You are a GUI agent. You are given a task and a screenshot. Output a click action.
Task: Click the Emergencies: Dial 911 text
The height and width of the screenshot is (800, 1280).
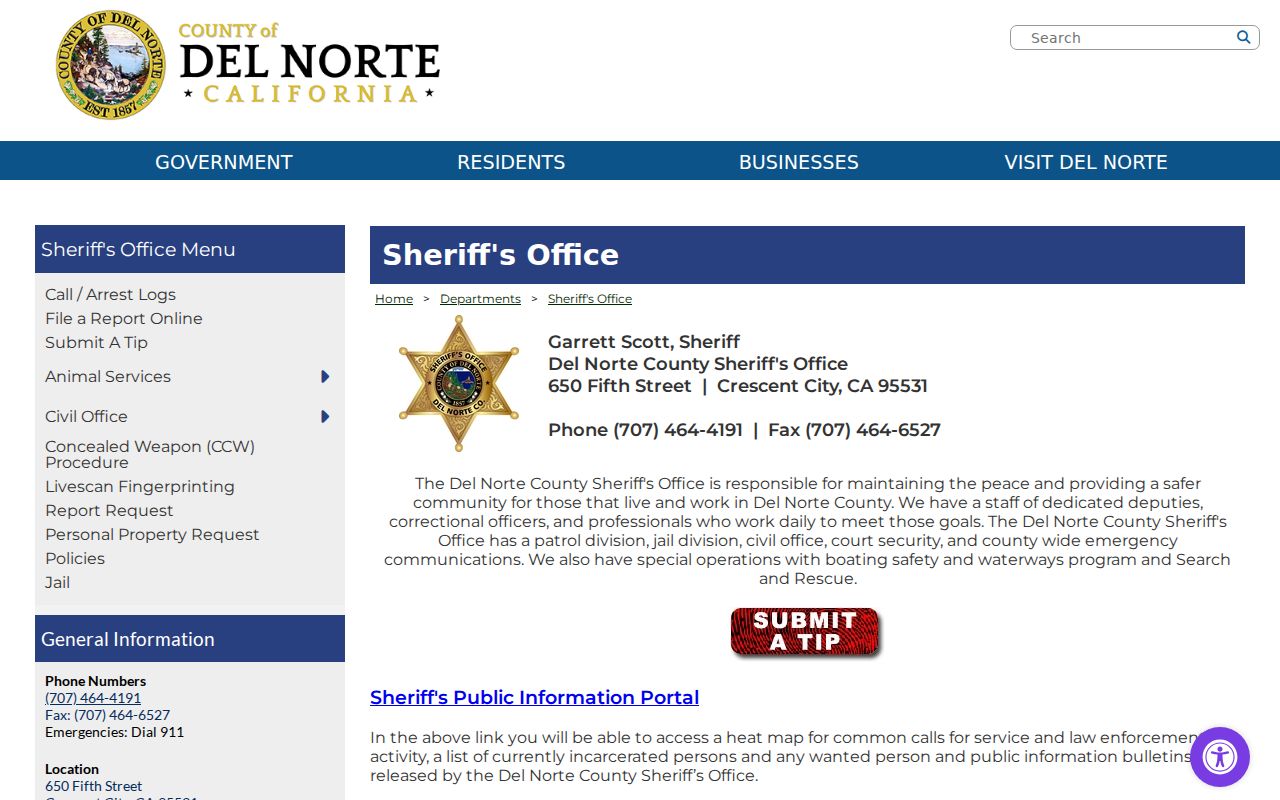point(114,732)
